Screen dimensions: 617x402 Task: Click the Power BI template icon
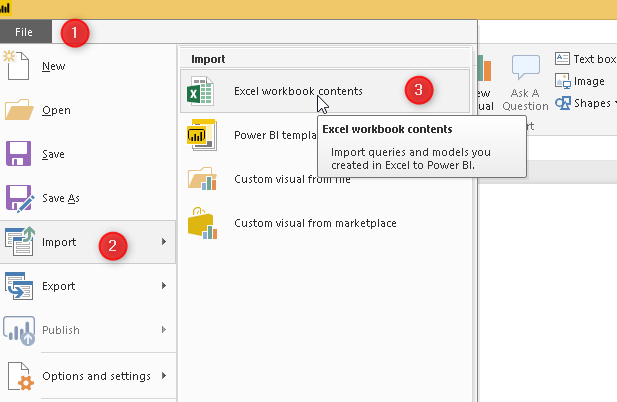pyautogui.click(x=202, y=135)
